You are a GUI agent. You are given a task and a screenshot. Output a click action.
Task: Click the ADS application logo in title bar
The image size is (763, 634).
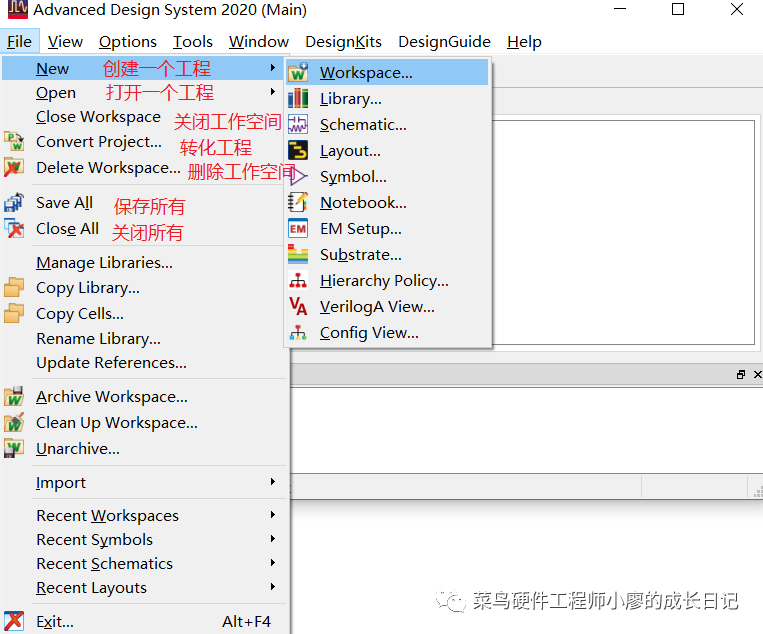click(18, 9)
